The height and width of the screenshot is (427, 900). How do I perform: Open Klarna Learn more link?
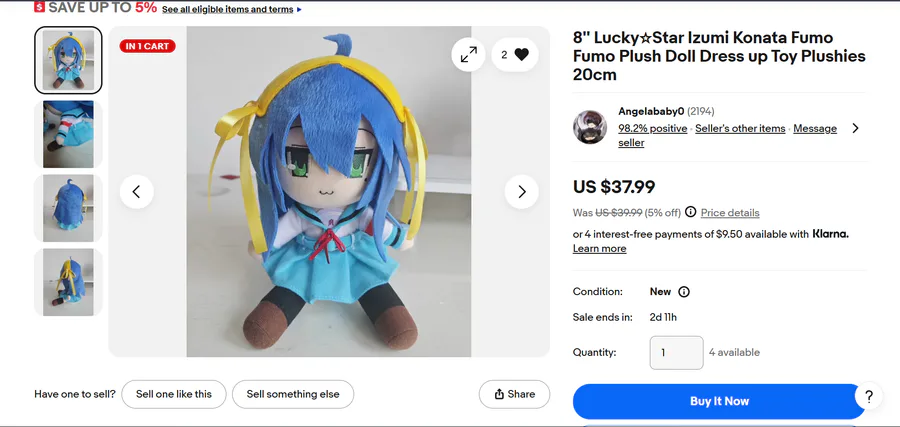(599, 248)
